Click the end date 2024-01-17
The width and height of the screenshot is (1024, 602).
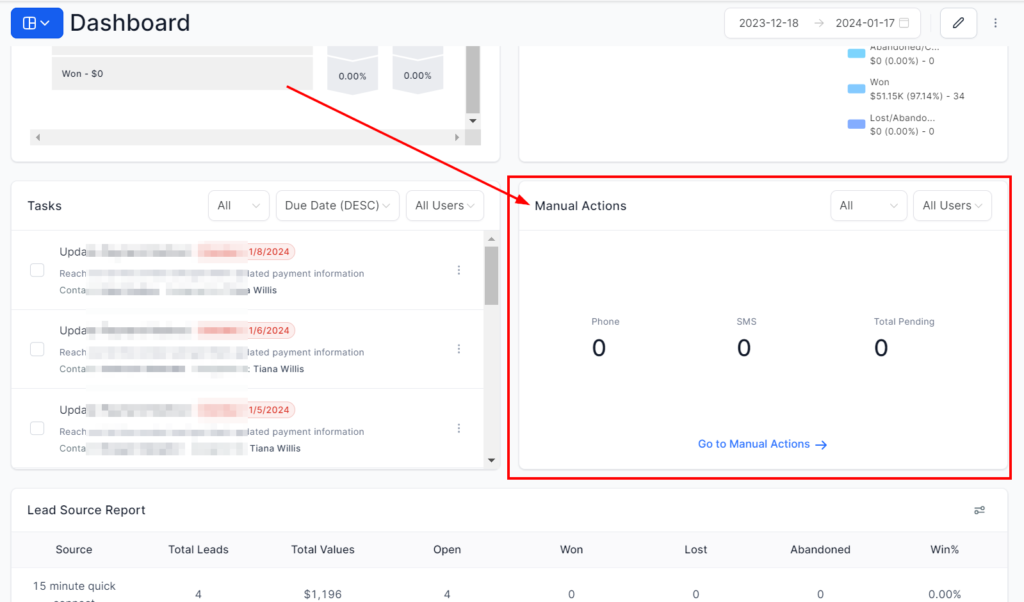click(865, 23)
